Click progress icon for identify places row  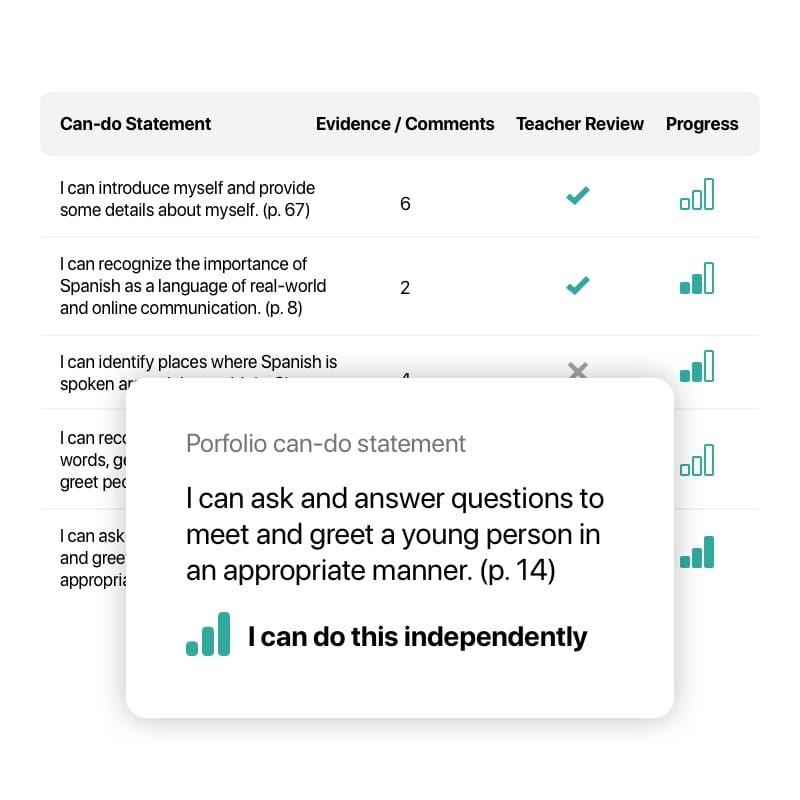pos(696,366)
